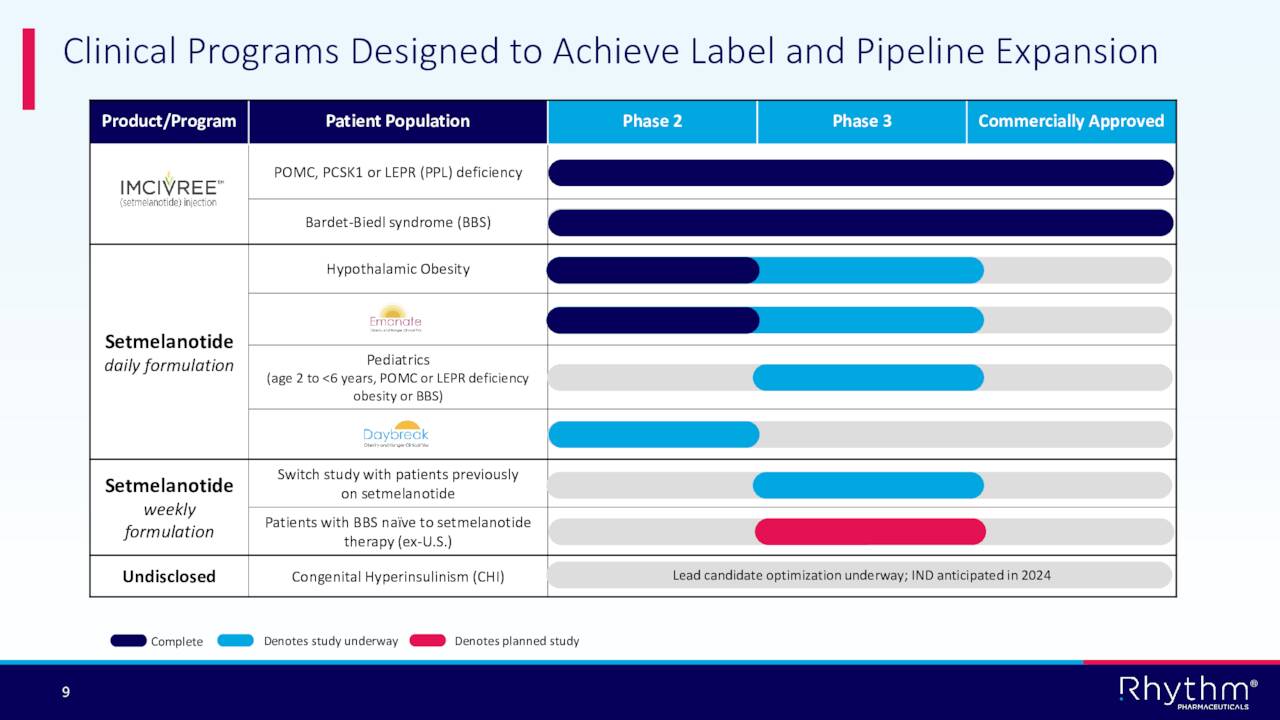Click the Commercially Approved column header
Image resolution: width=1280 pixels, height=720 pixels.
1071,121
